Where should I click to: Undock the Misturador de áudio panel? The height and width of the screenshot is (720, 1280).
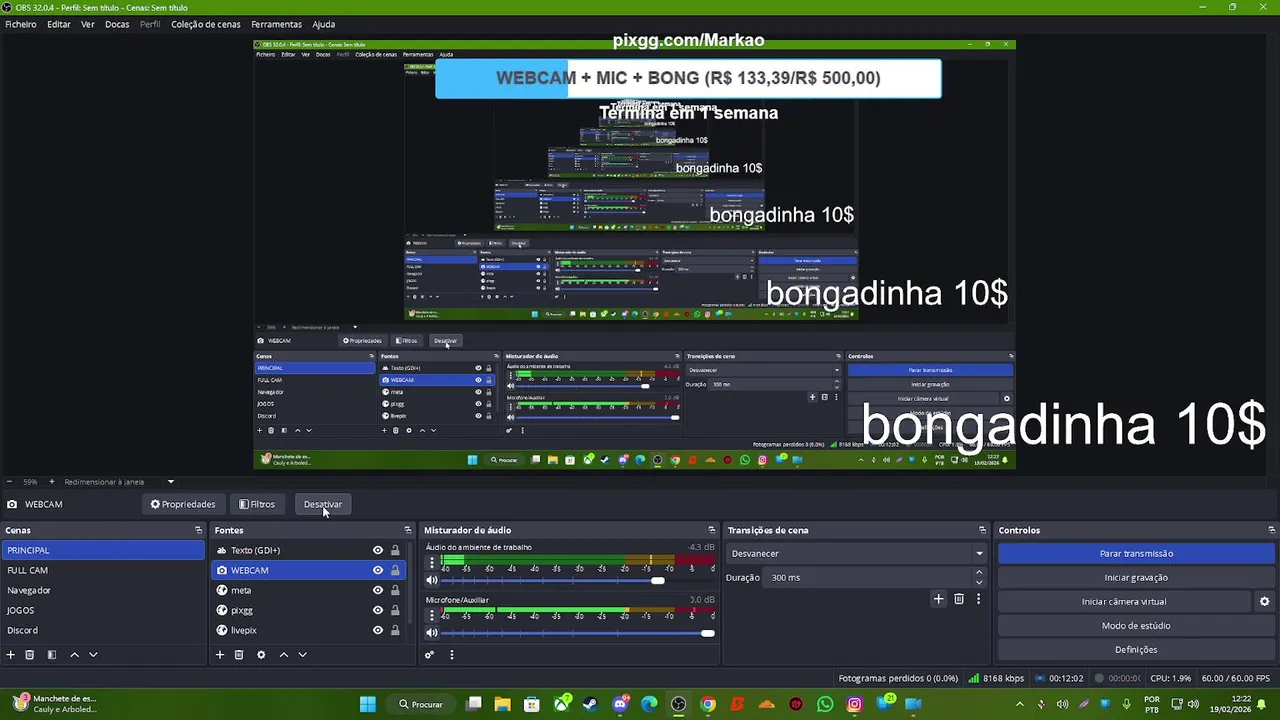(x=712, y=530)
